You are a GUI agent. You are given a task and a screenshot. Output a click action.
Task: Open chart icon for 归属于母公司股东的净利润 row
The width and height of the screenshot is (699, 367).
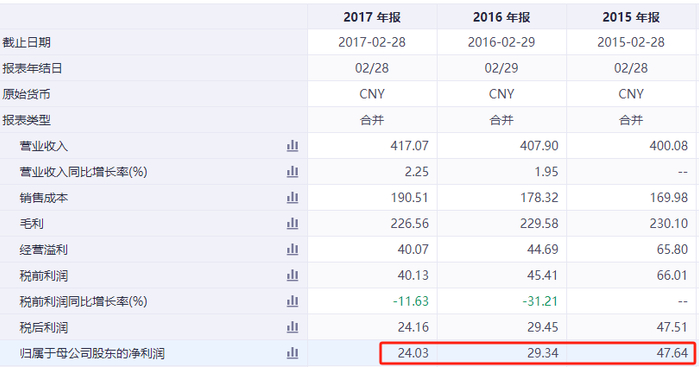pyautogui.click(x=292, y=353)
